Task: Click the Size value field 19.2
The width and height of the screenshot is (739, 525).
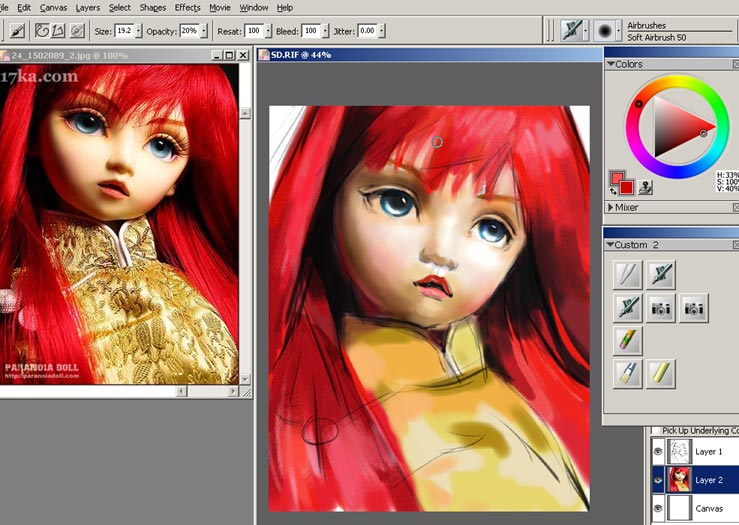Action: pyautogui.click(x=124, y=31)
